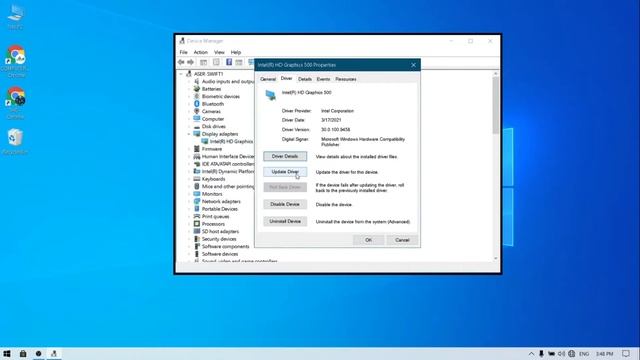This screenshot has height=360, width=640.
Task: Open the Windows Start menu
Action: (x=7, y=353)
